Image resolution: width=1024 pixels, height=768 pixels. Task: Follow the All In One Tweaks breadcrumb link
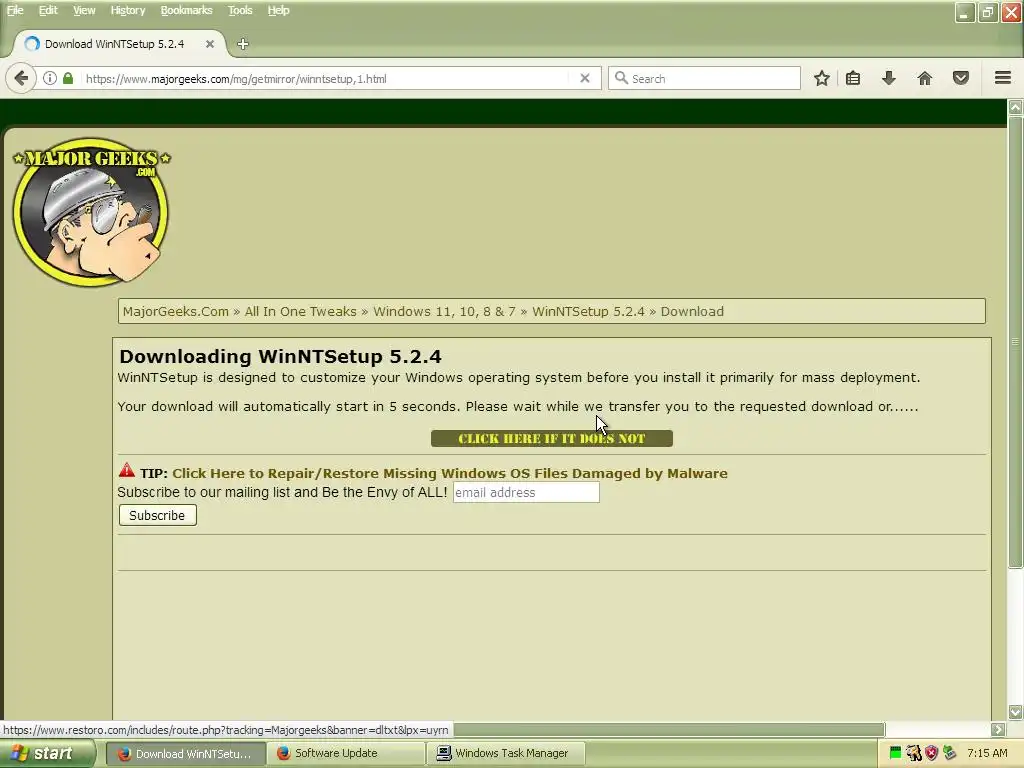click(300, 312)
